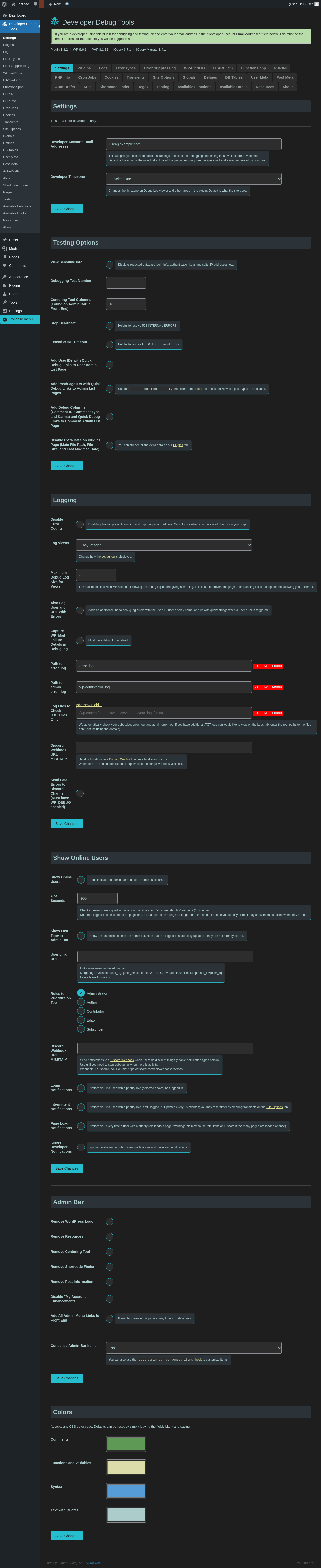321x1568 pixels.
Task: Click the Tools wrench icon
Action: pos(4,302)
